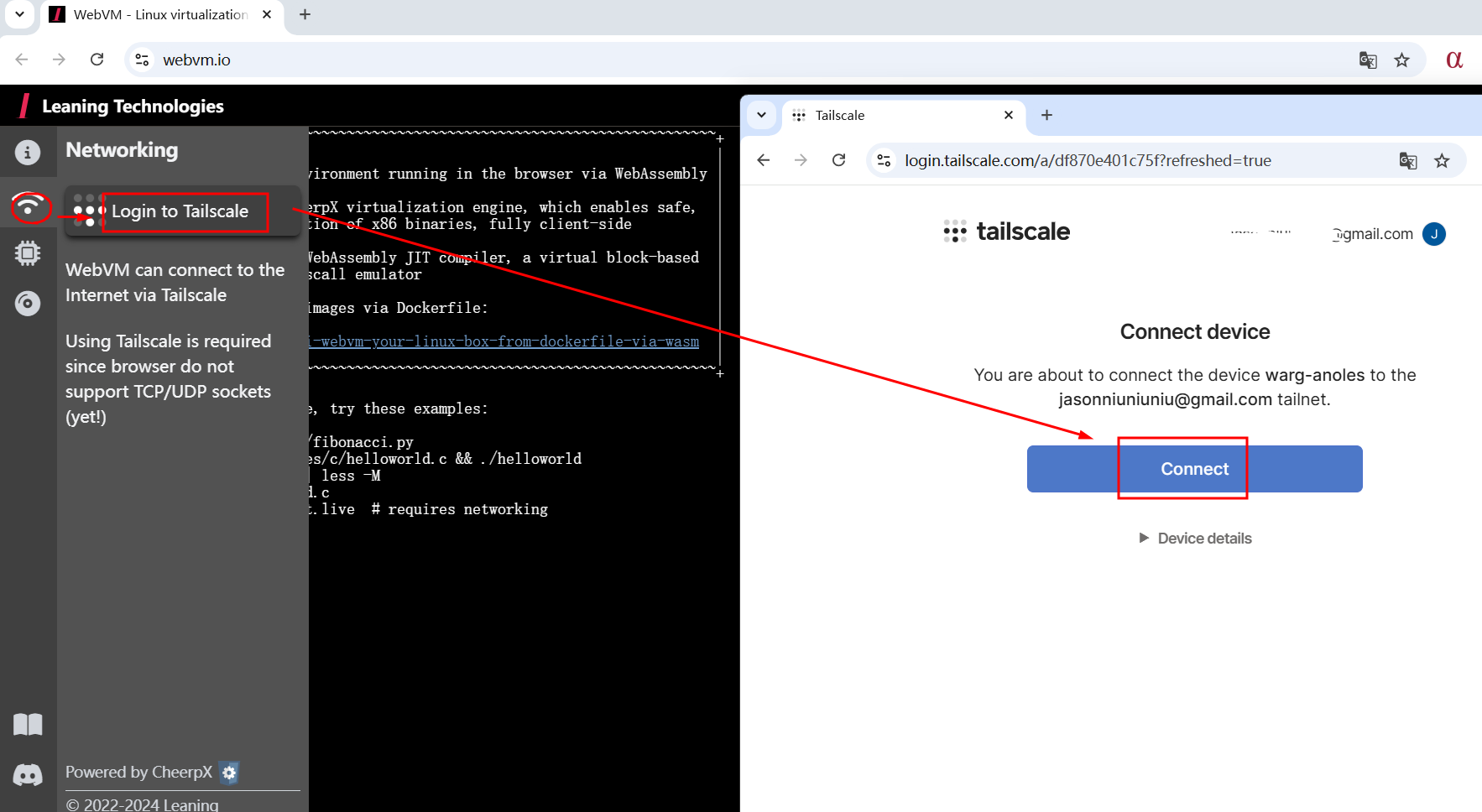Viewport: 1482px width, 812px height.
Task: Bookmark the webvm.io page
Action: (x=1401, y=60)
